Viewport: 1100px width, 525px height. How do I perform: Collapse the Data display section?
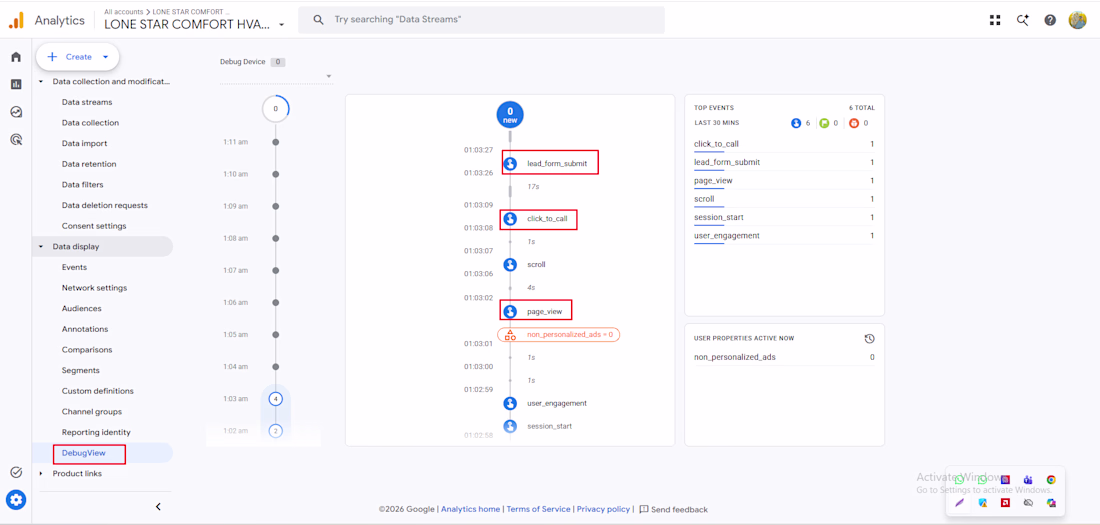[x=41, y=246]
